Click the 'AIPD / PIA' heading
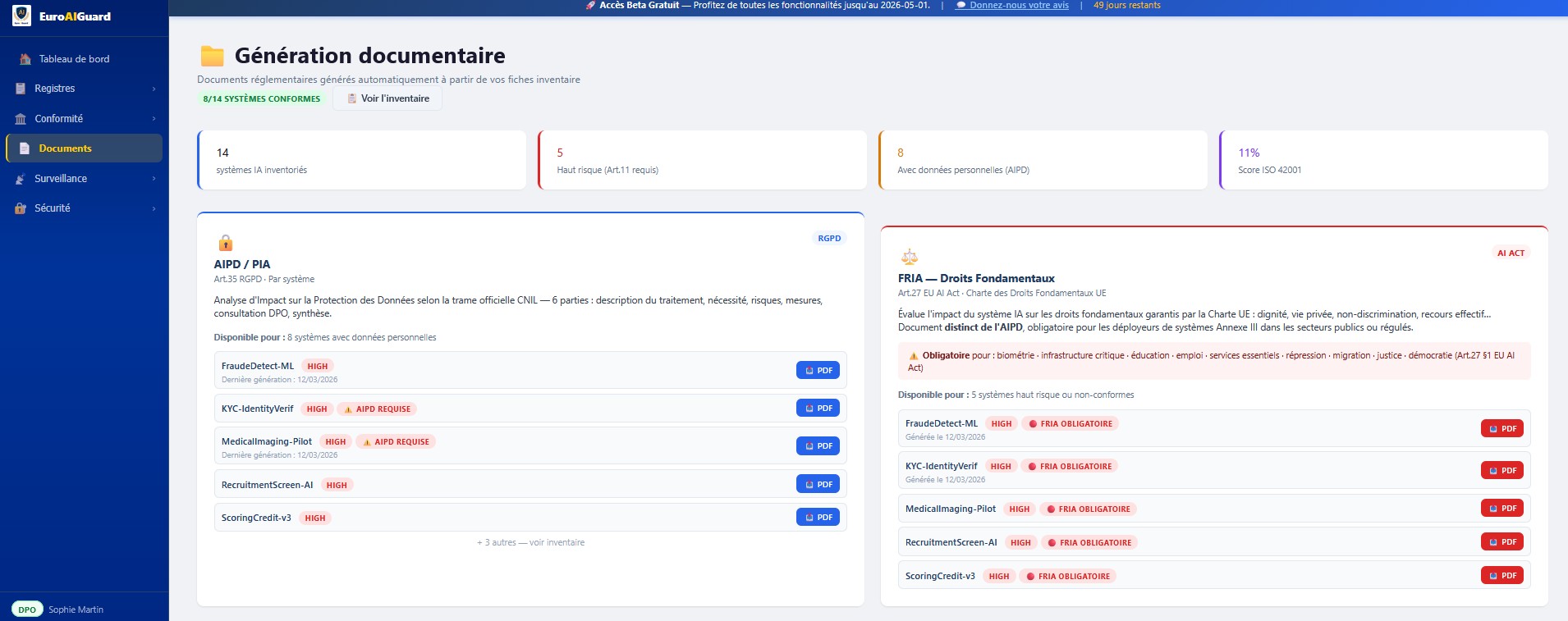This screenshot has height=621, width=1568. click(242, 265)
